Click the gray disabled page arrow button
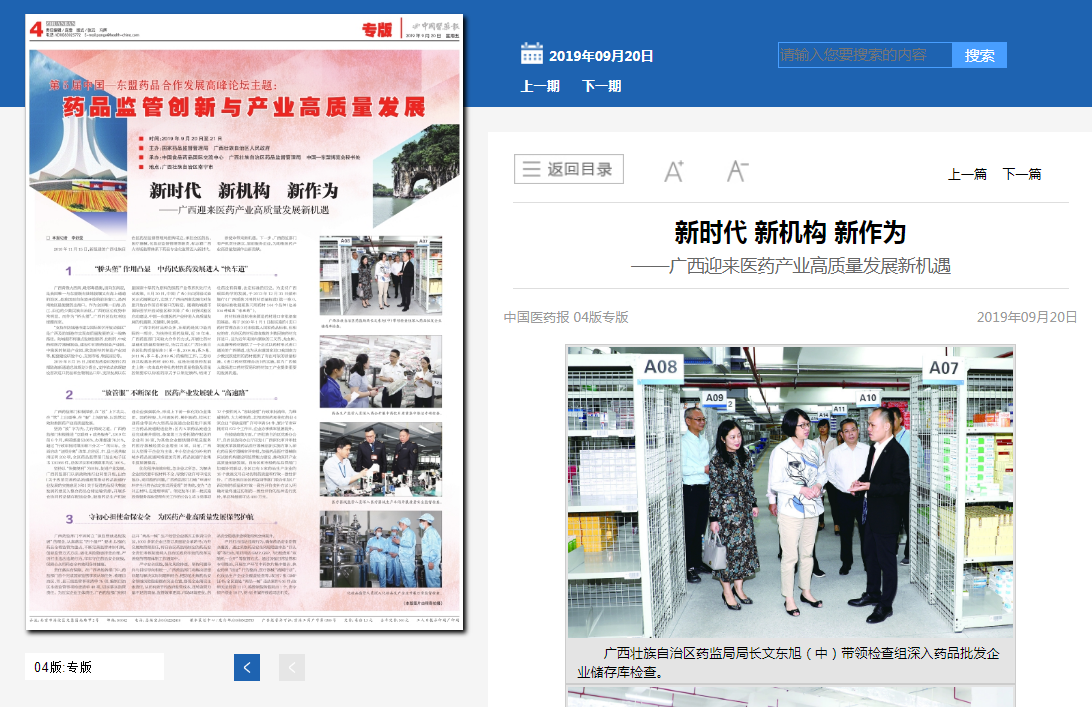This screenshot has height=707, width=1092. [x=290, y=667]
